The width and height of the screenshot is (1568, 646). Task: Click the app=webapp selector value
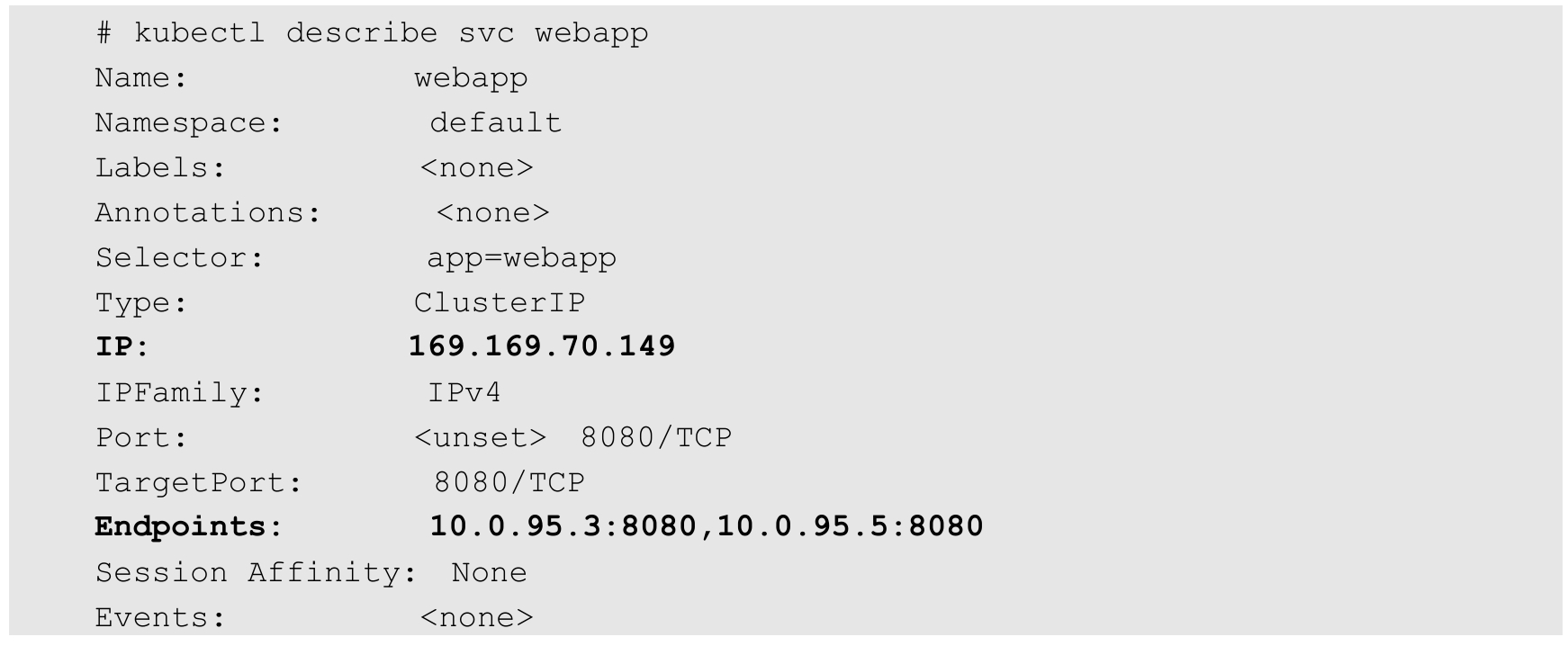(521, 258)
